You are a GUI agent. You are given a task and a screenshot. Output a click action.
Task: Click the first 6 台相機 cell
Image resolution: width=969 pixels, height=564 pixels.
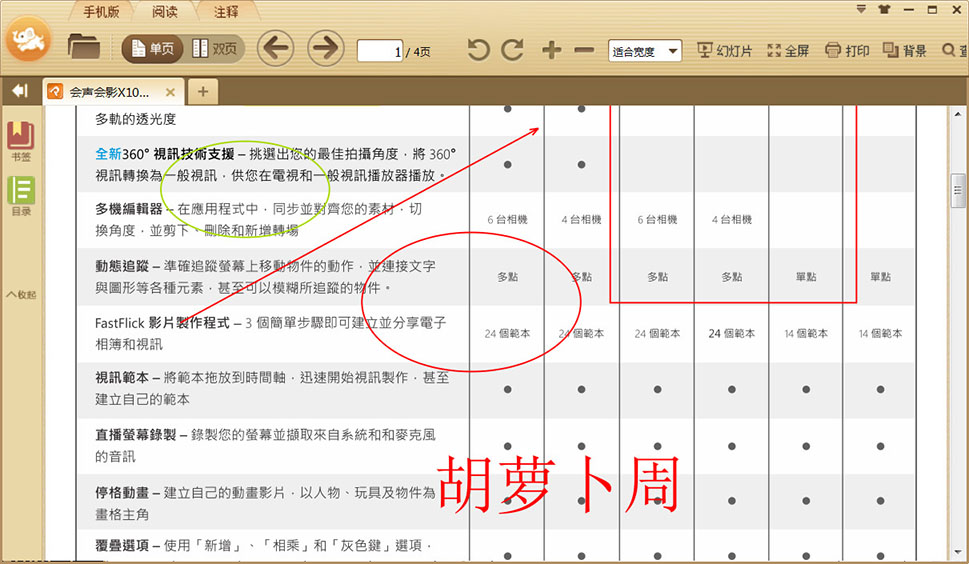click(507, 219)
